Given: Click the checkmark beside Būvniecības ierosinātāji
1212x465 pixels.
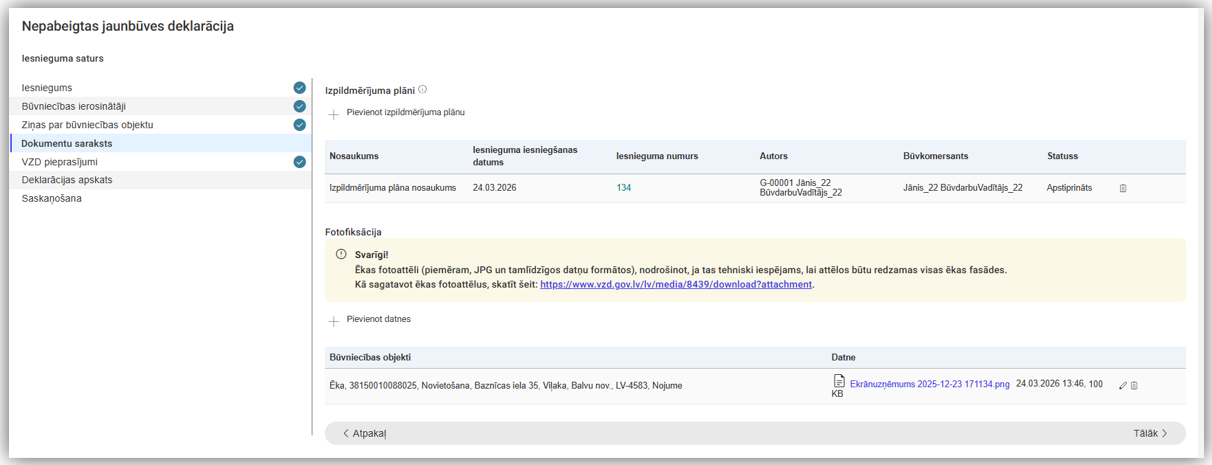Looking at the screenshot, I should pyautogui.click(x=299, y=106).
